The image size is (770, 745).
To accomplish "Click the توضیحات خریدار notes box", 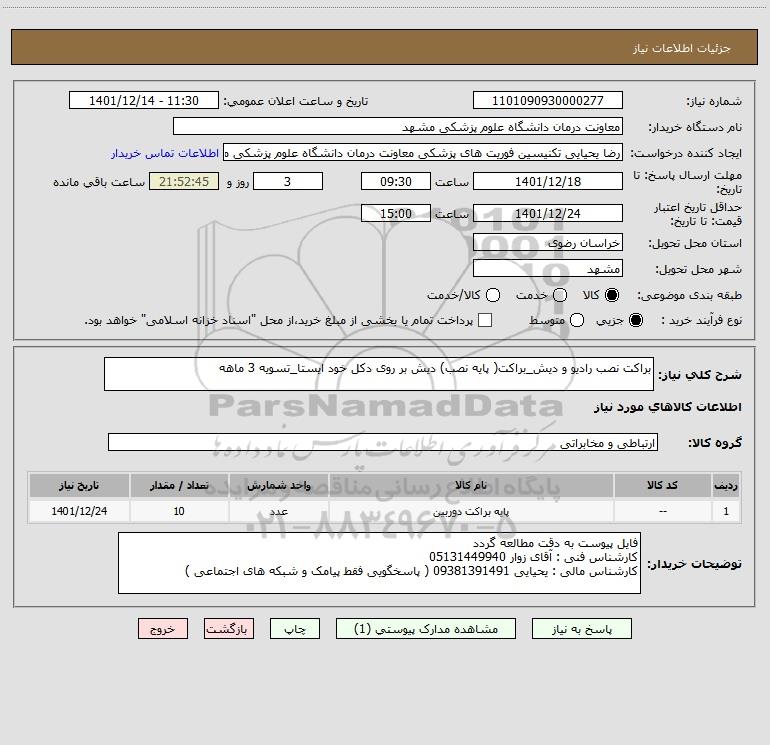I will [379, 563].
